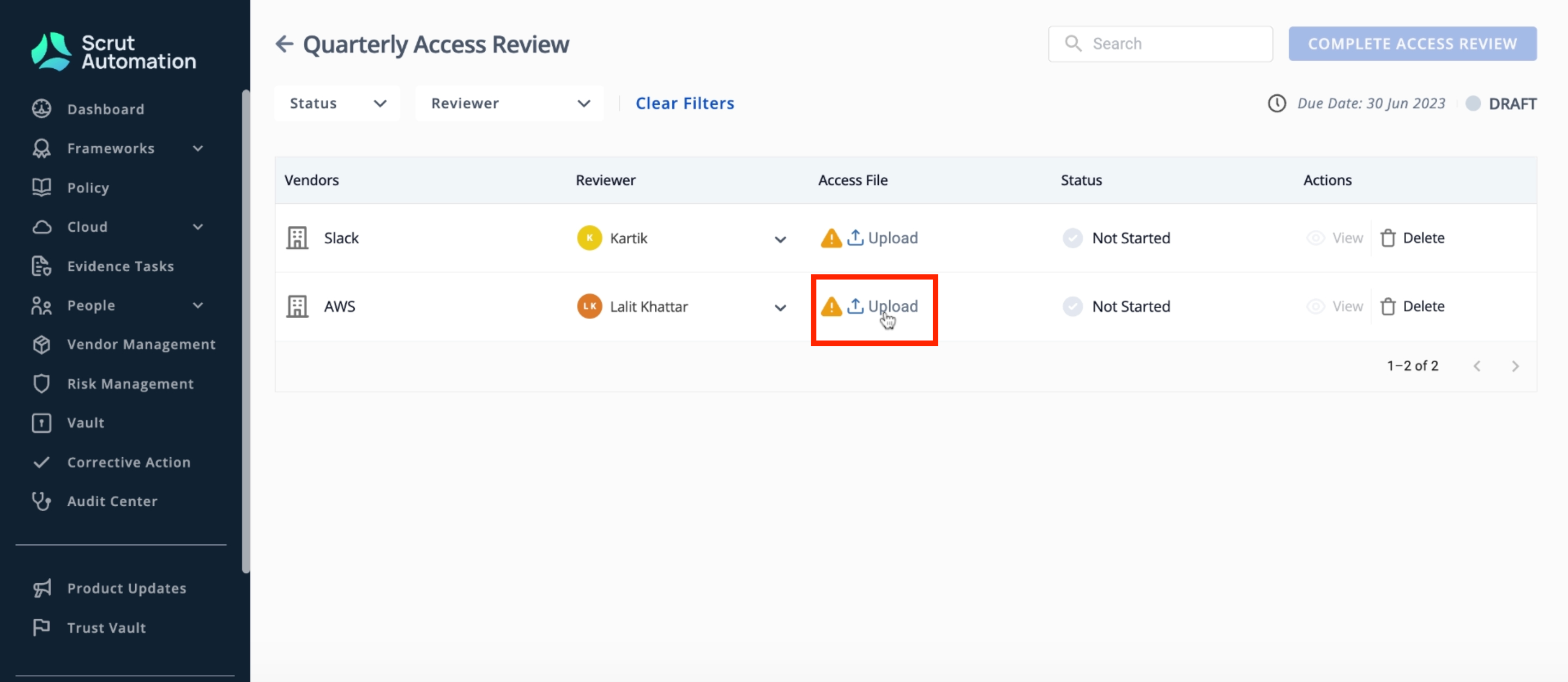Expand the Frameworks submenu chevron

(198, 148)
